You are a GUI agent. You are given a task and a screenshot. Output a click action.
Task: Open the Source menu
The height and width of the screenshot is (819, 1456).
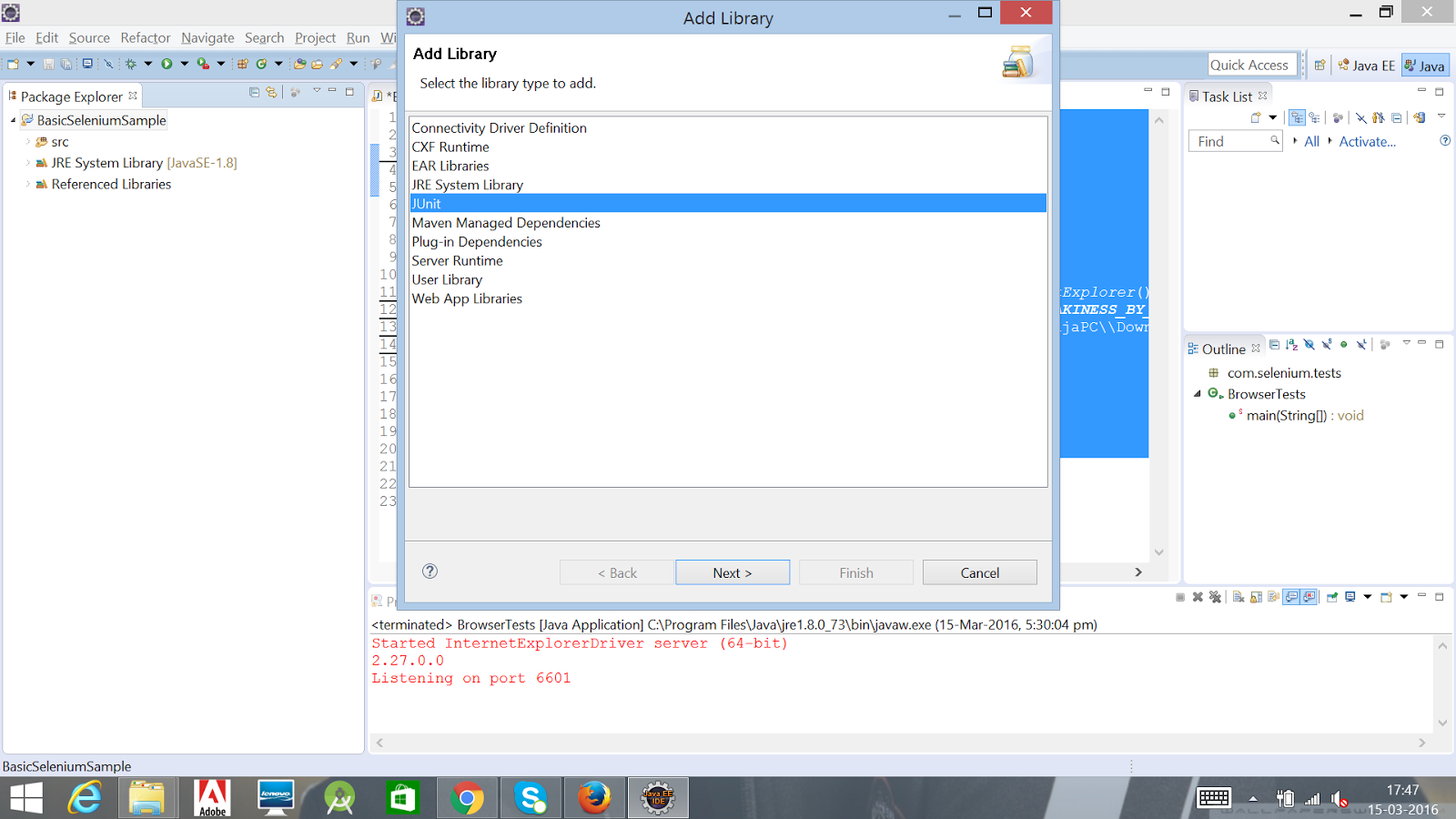coord(89,37)
